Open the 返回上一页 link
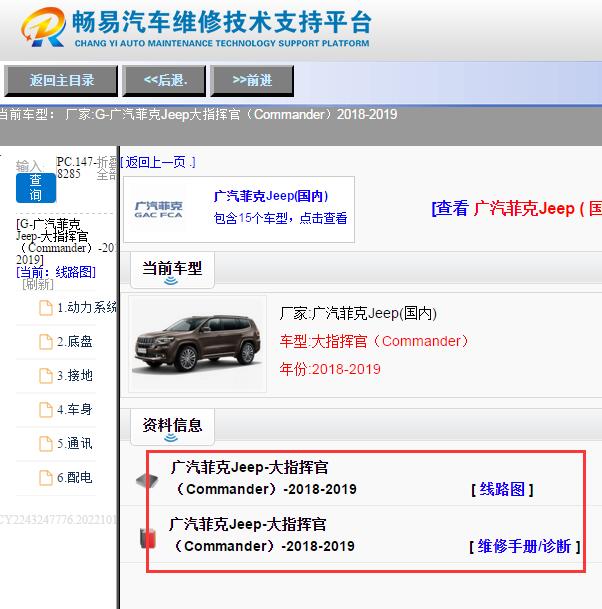Image resolution: width=602 pixels, height=609 pixels. (158, 162)
